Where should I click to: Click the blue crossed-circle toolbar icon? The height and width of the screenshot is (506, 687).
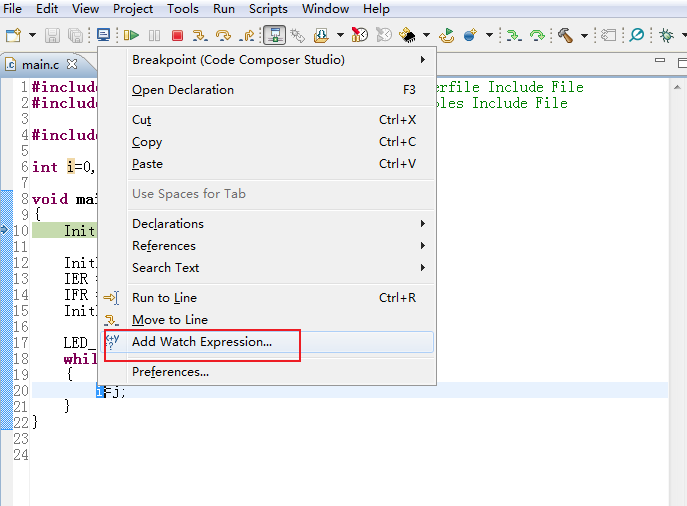pyautogui.click(x=636, y=35)
